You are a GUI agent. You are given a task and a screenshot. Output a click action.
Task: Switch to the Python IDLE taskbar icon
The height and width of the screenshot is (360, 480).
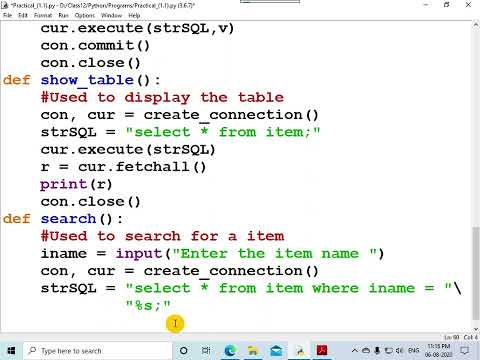(300, 351)
